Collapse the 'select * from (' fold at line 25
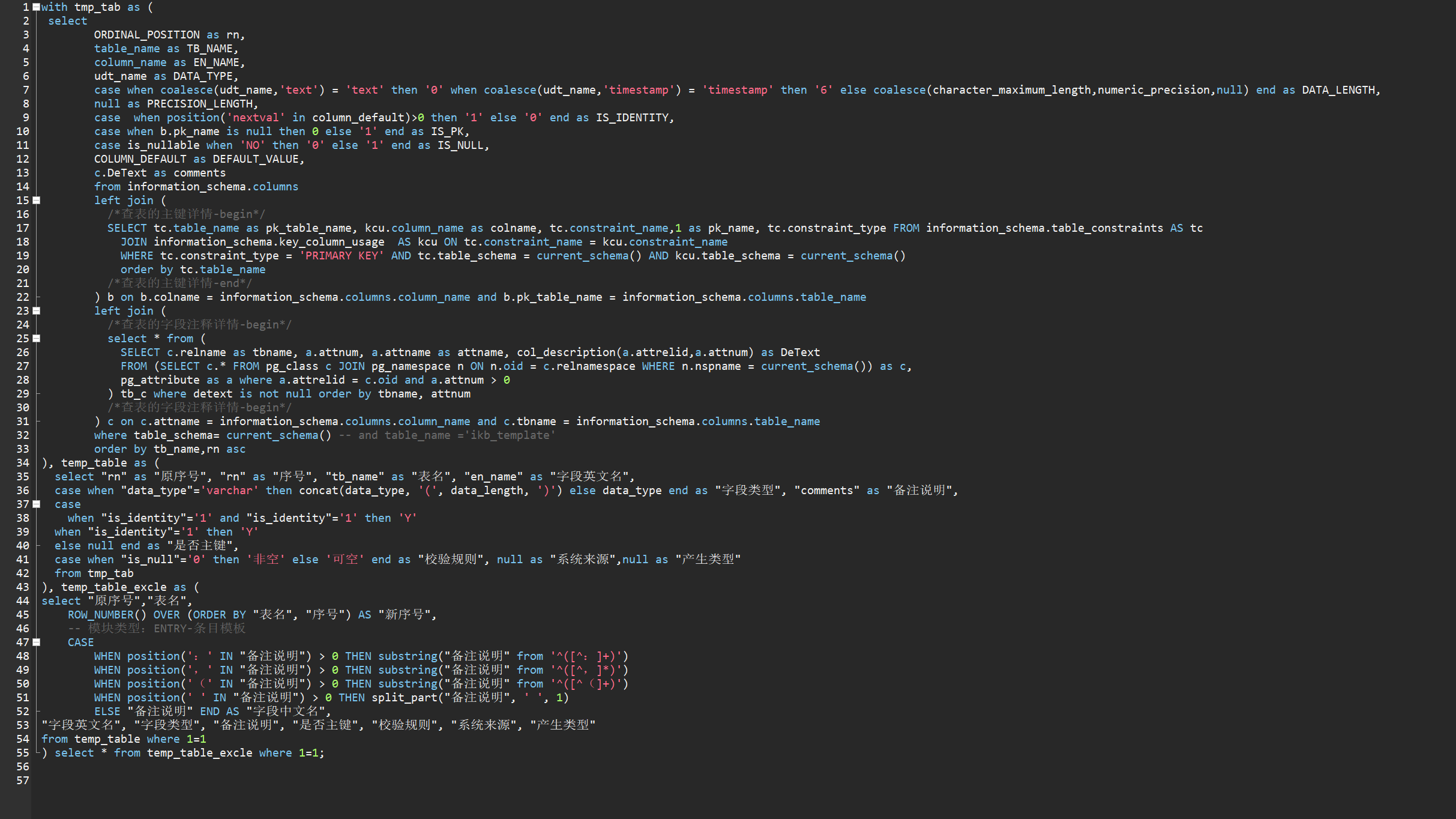The height and width of the screenshot is (819, 1456). point(36,339)
